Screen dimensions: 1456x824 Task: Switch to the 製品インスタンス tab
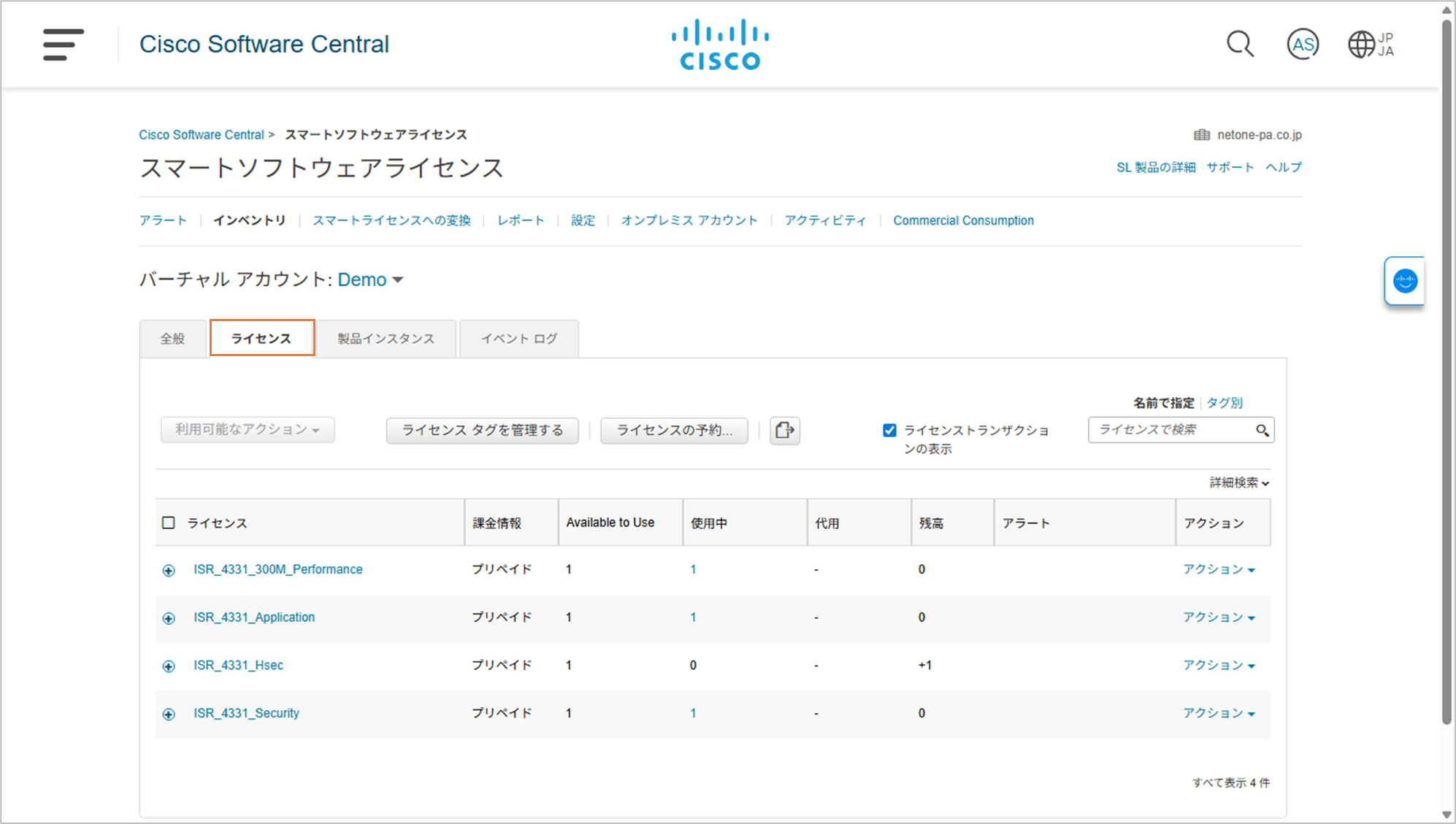tap(386, 339)
